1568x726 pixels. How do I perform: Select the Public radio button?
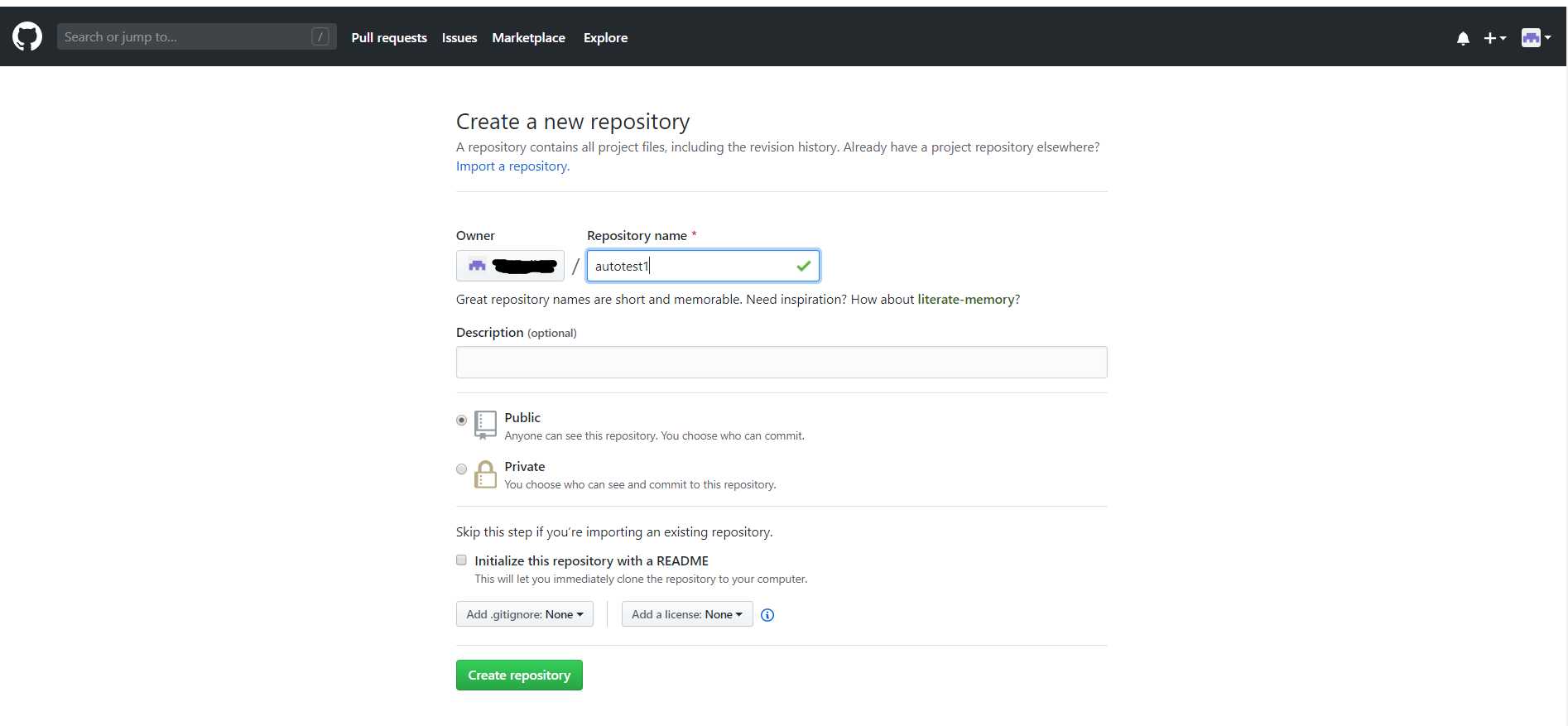pyautogui.click(x=462, y=420)
